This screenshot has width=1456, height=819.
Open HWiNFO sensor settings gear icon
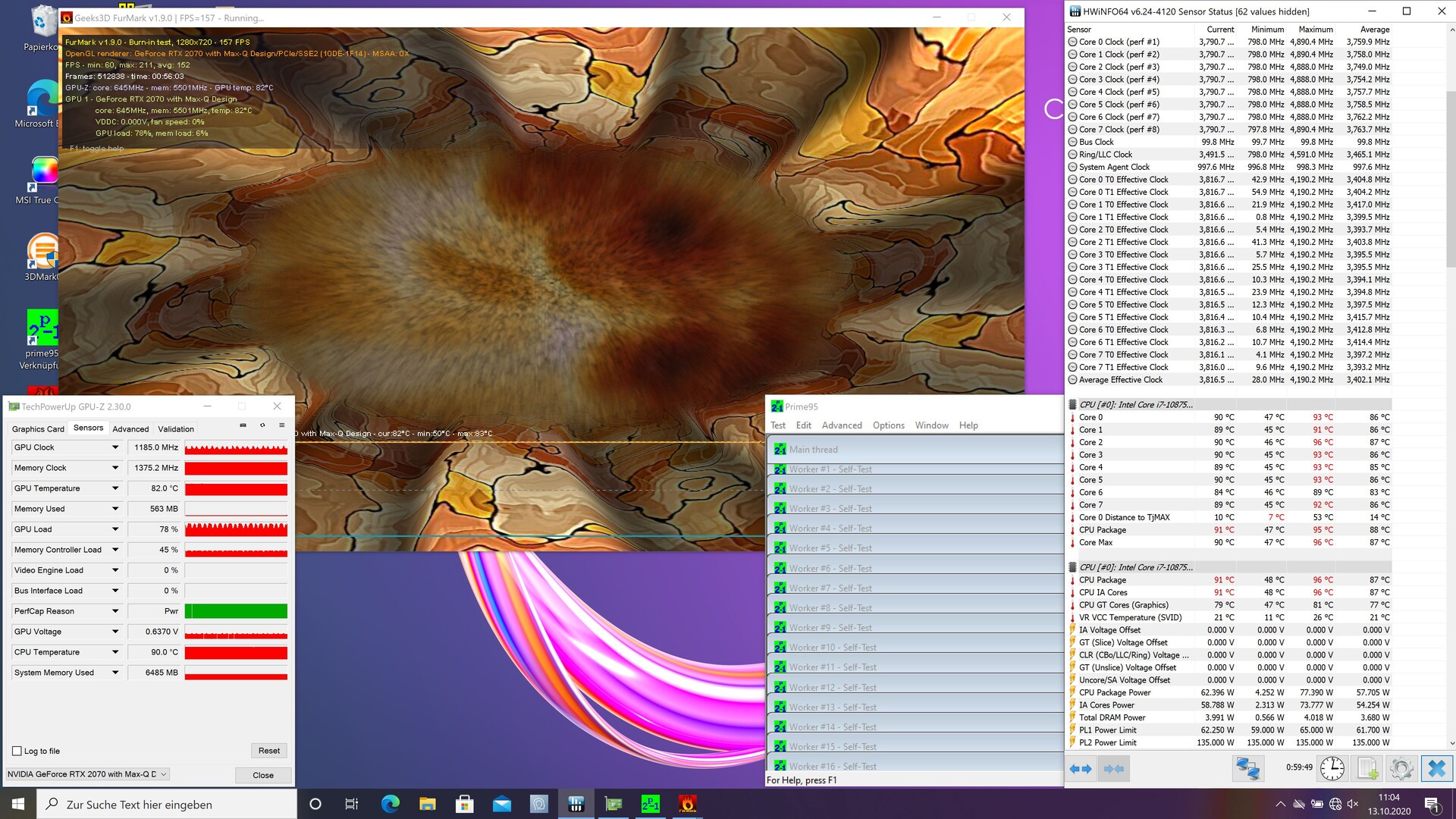pos(1401,768)
